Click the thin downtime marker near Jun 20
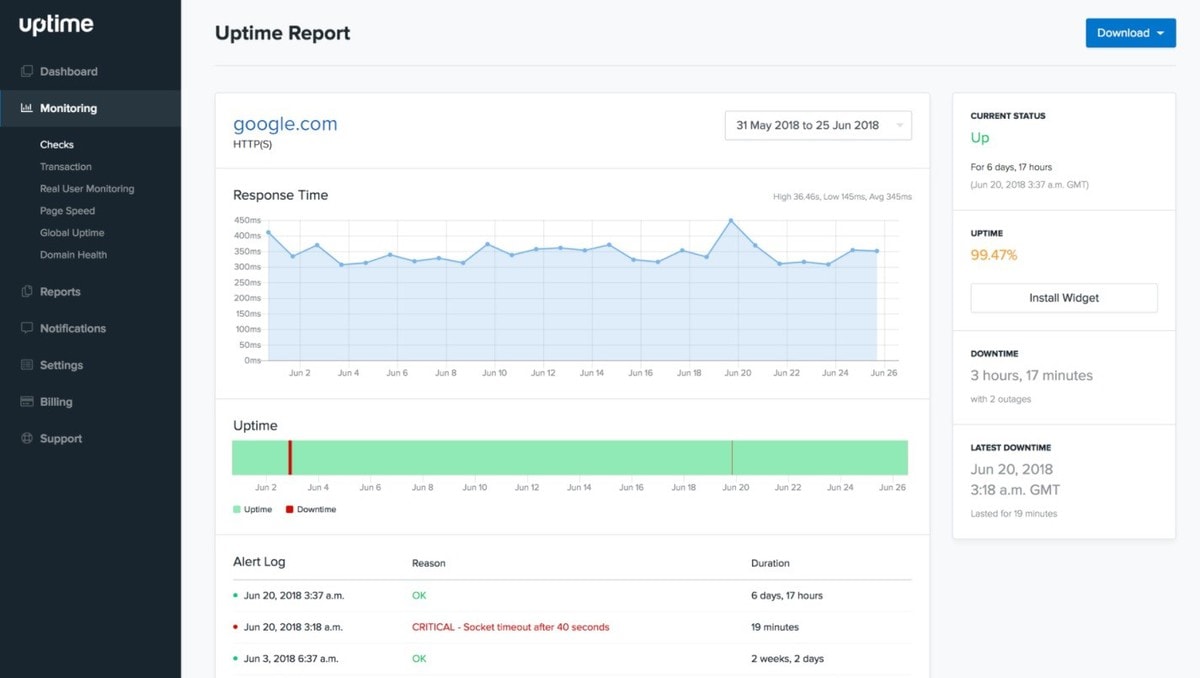1200x678 pixels. [732, 458]
